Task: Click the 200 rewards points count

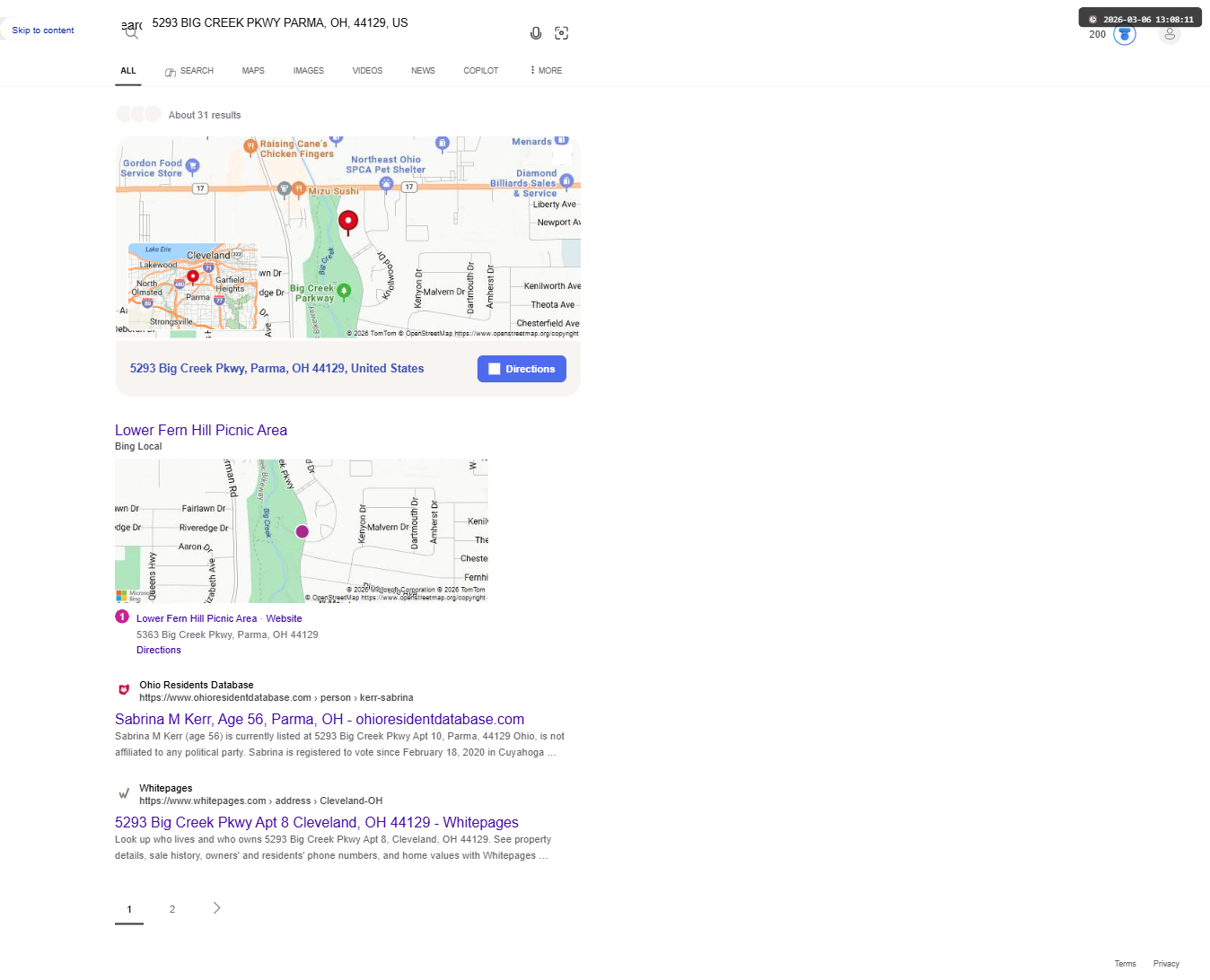Action: 1097,34
